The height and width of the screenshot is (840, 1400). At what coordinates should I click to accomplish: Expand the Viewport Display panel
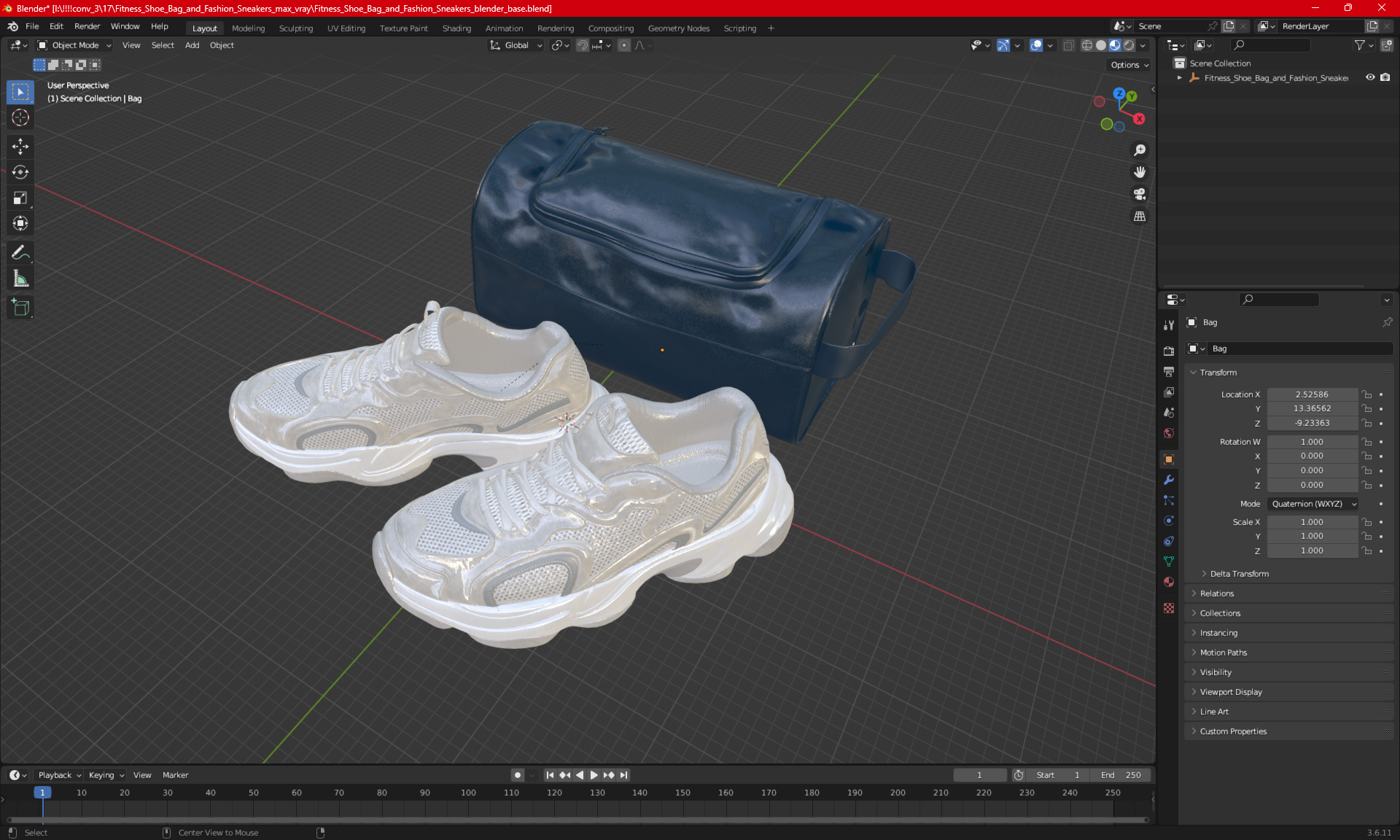click(x=1230, y=692)
